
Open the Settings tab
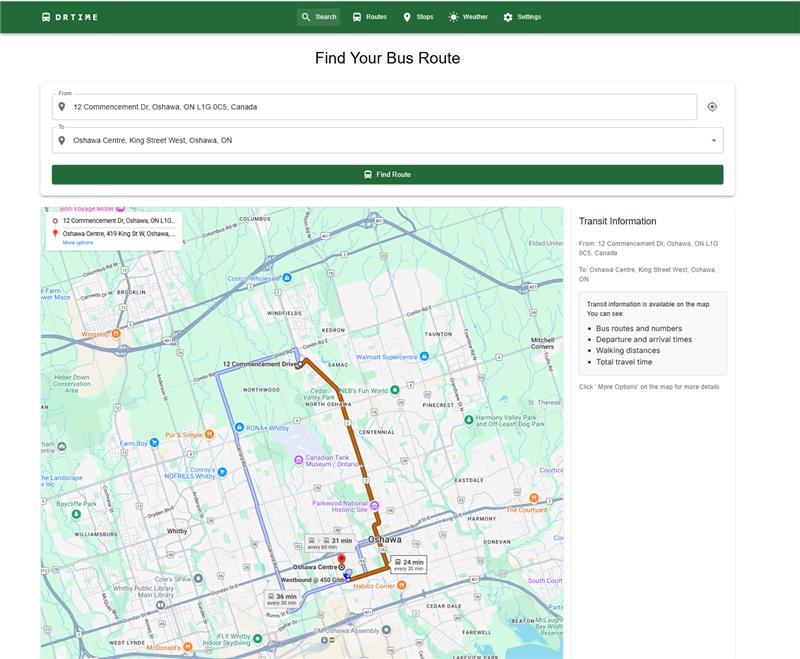[x=522, y=17]
